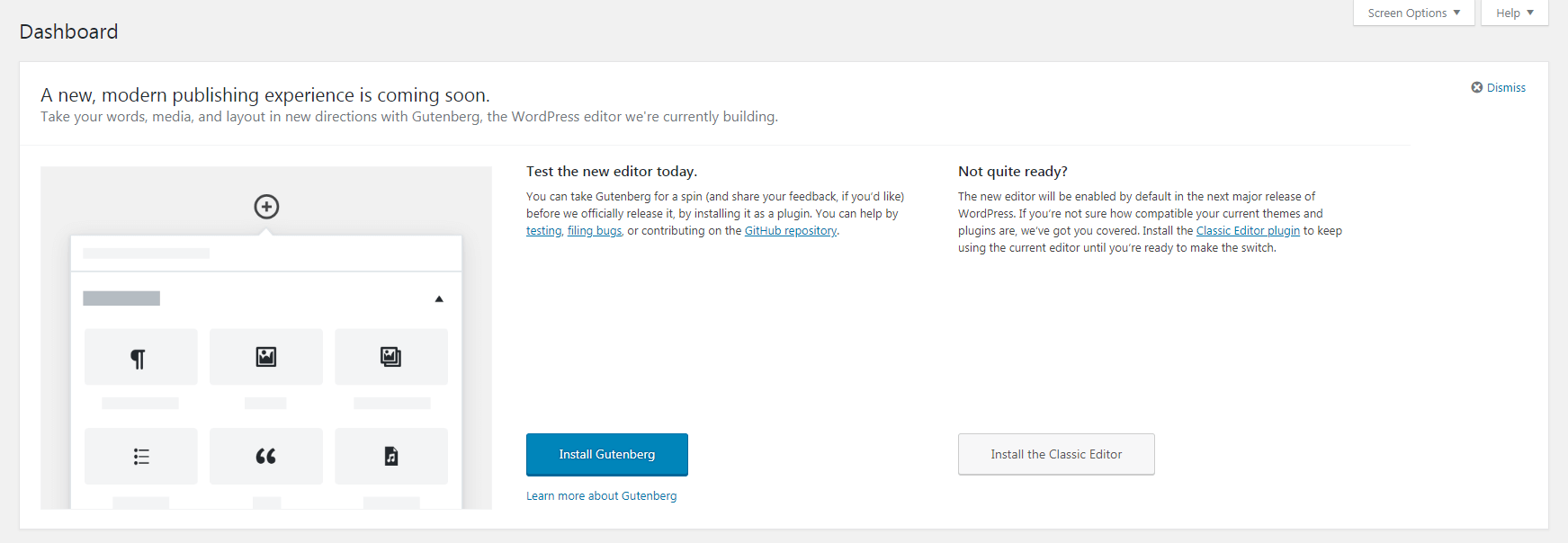Image resolution: width=1568 pixels, height=543 pixels.
Task: Click the 'Not quite ready?' heading
Action: [x=1013, y=172]
